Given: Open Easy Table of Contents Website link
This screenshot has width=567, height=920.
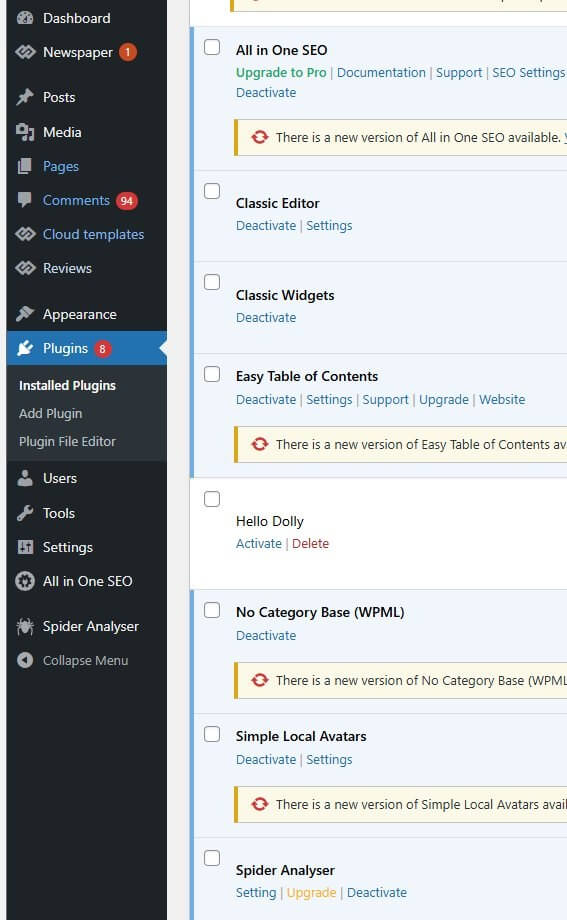Looking at the screenshot, I should pyautogui.click(x=502, y=400).
